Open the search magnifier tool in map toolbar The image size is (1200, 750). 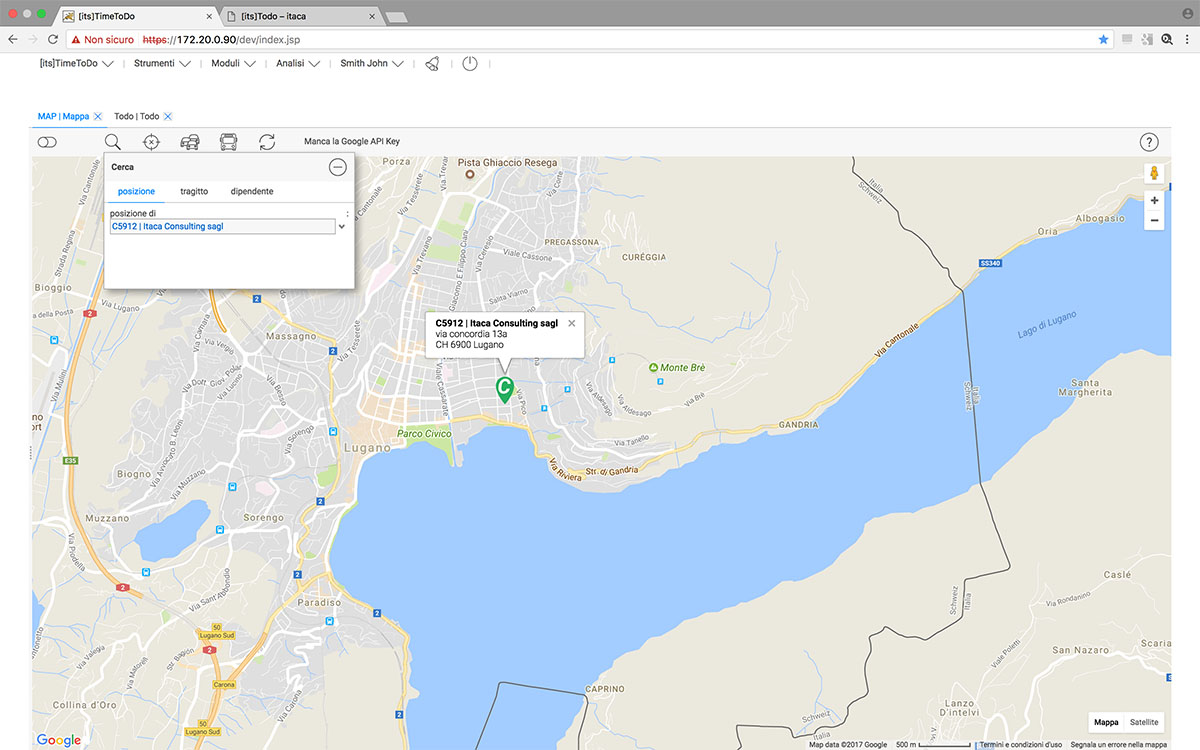113,143
